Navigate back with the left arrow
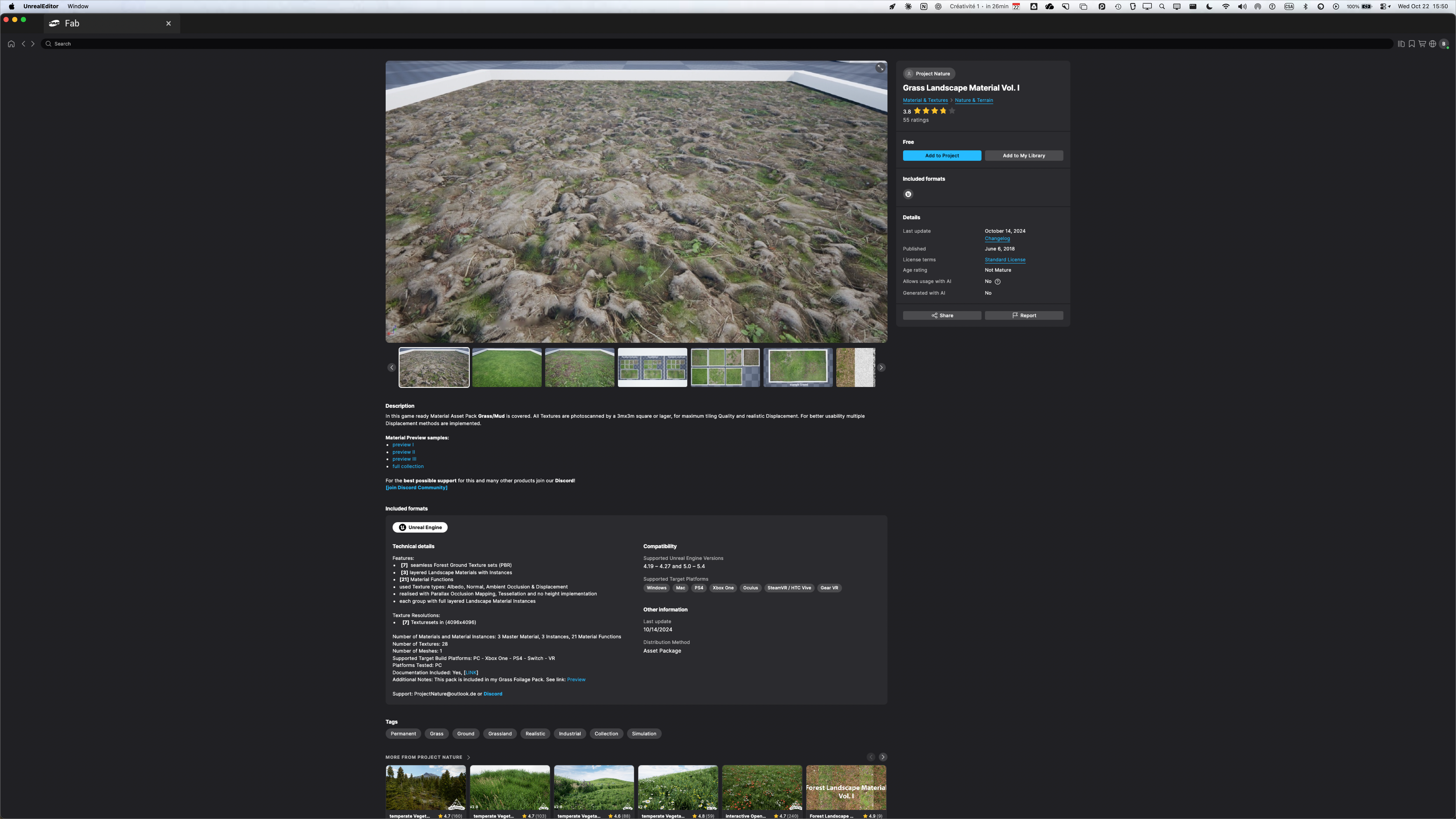Image resolution: width=1456 pixels, height=819 pixels. click(23, 44)
